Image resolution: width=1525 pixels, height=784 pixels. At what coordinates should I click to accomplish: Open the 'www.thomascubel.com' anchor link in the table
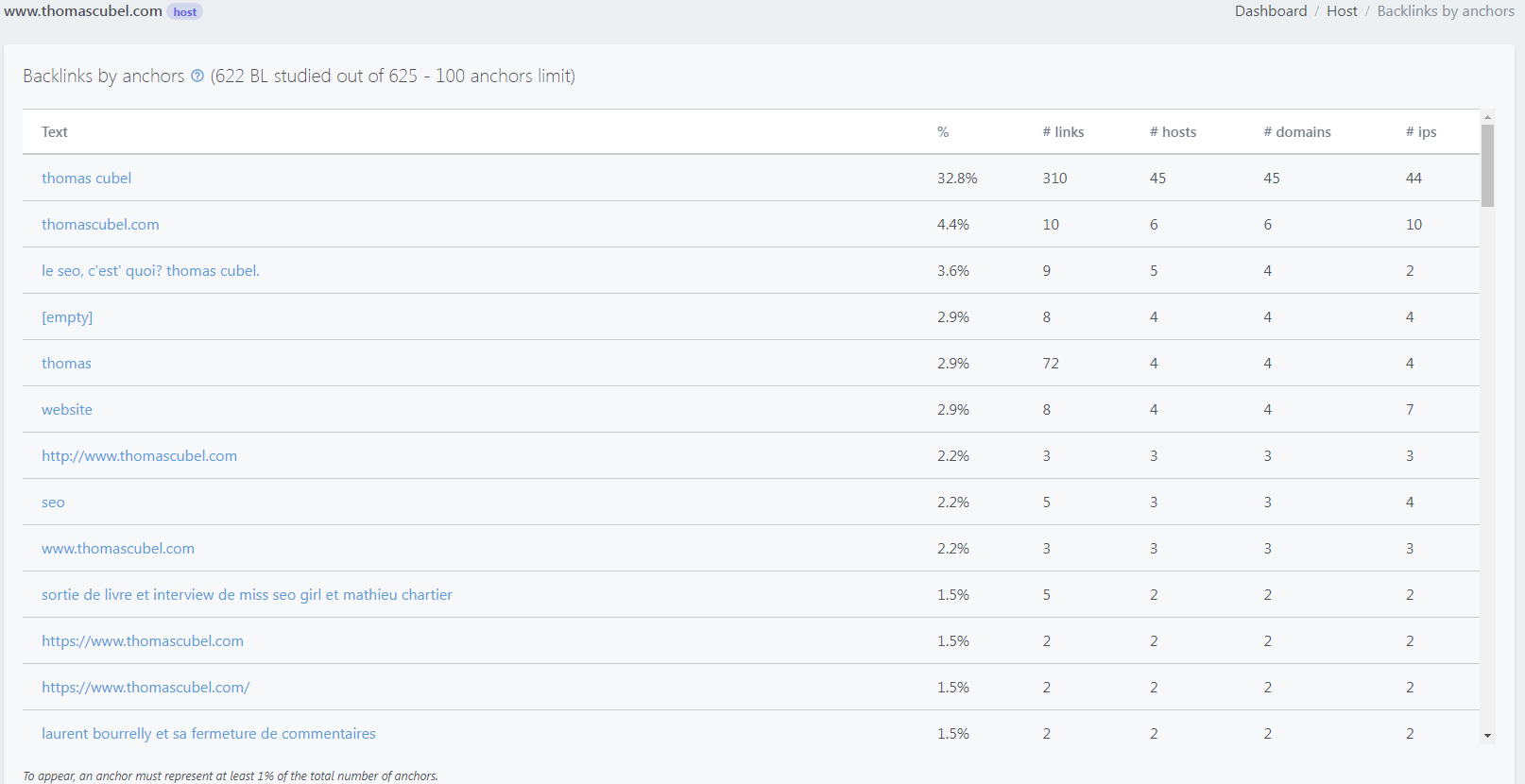point(118,549)
